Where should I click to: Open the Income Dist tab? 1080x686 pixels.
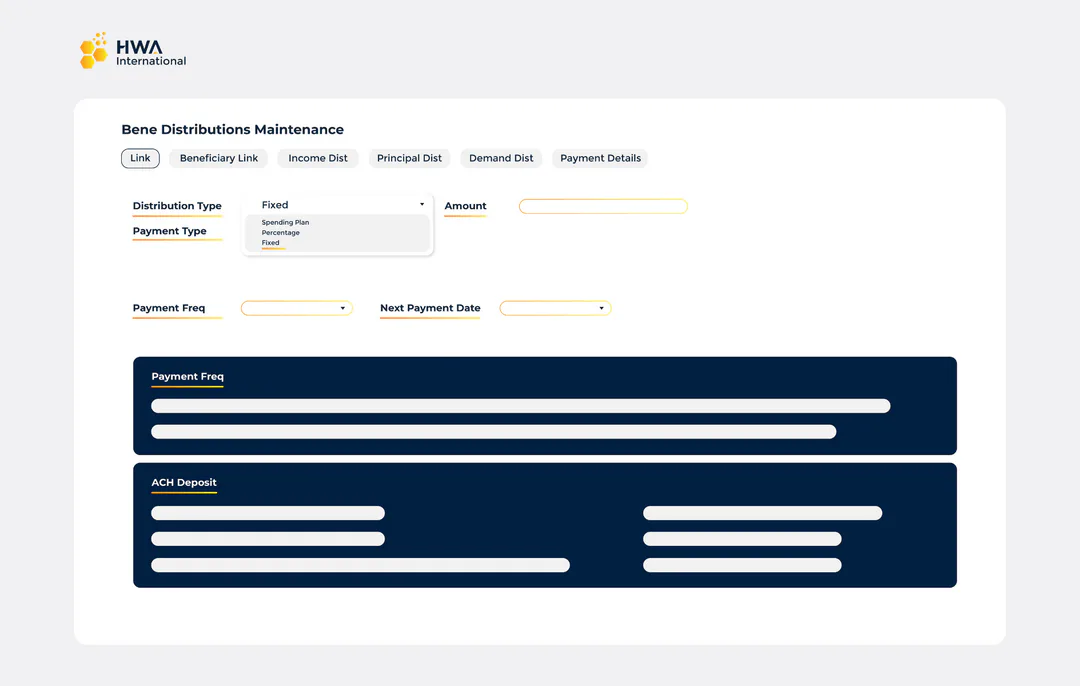(318, 158)
